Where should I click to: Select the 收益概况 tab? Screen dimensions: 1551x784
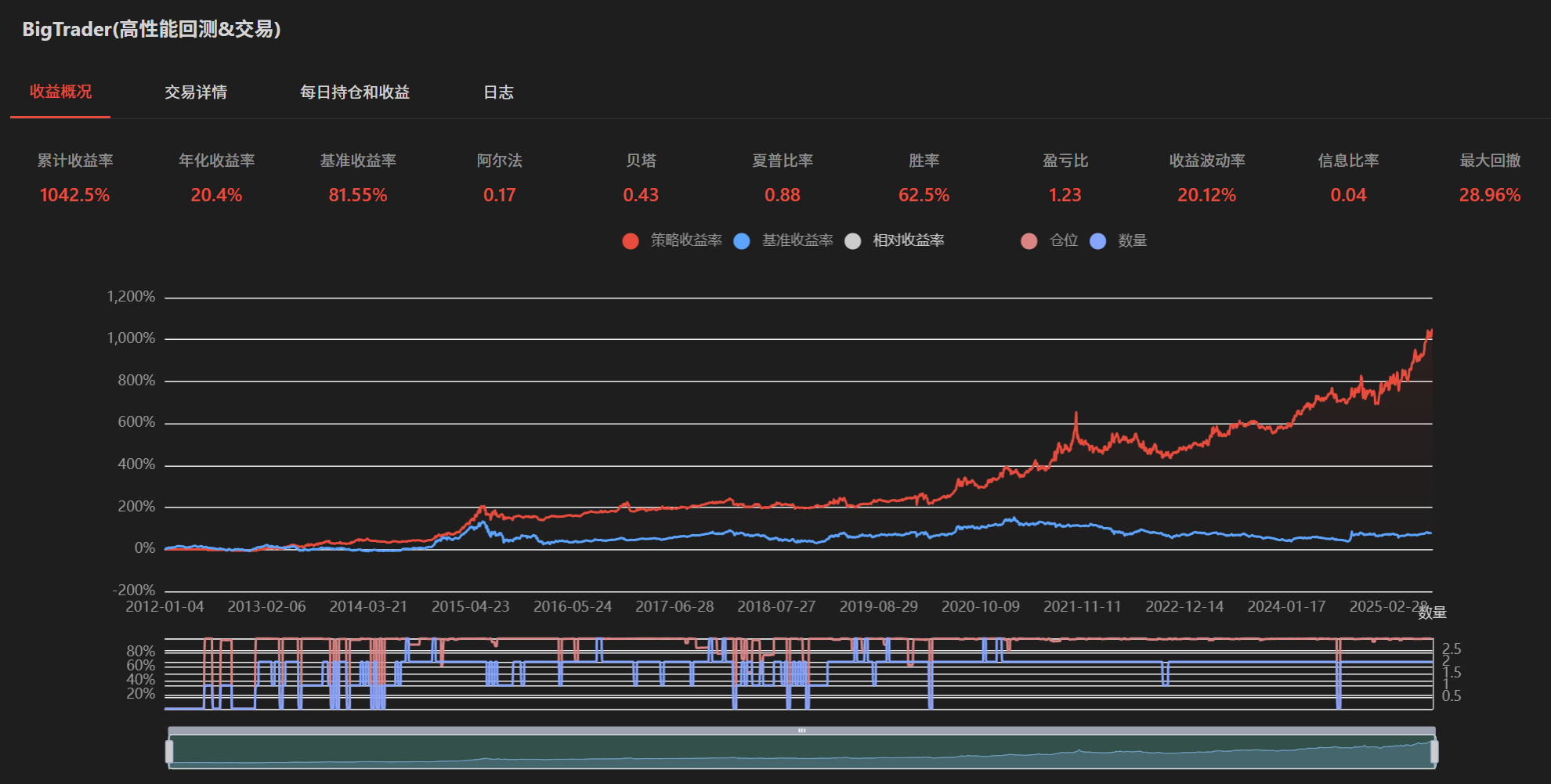[60, 92]
